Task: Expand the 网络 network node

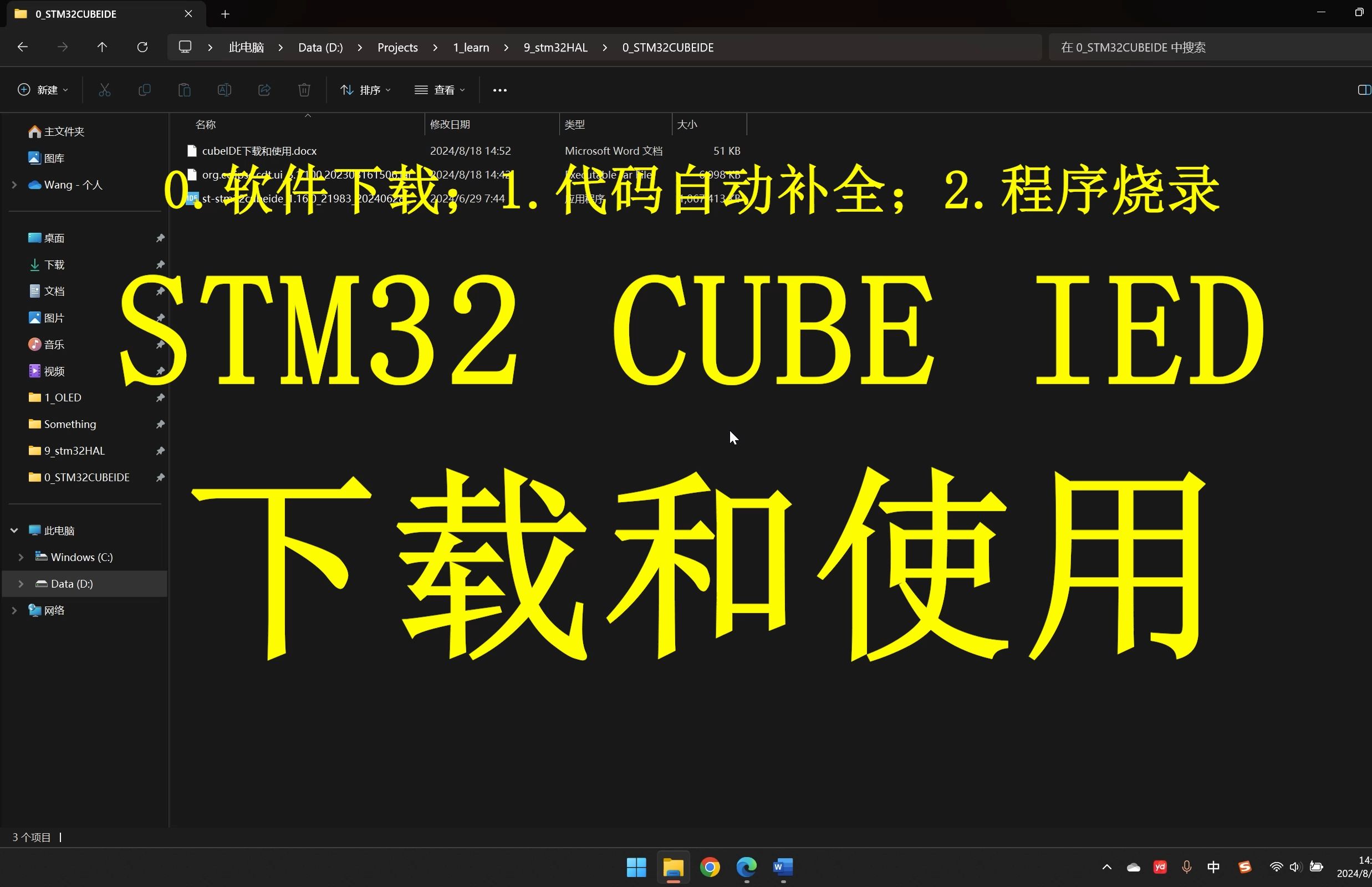Action: point(14,610)
